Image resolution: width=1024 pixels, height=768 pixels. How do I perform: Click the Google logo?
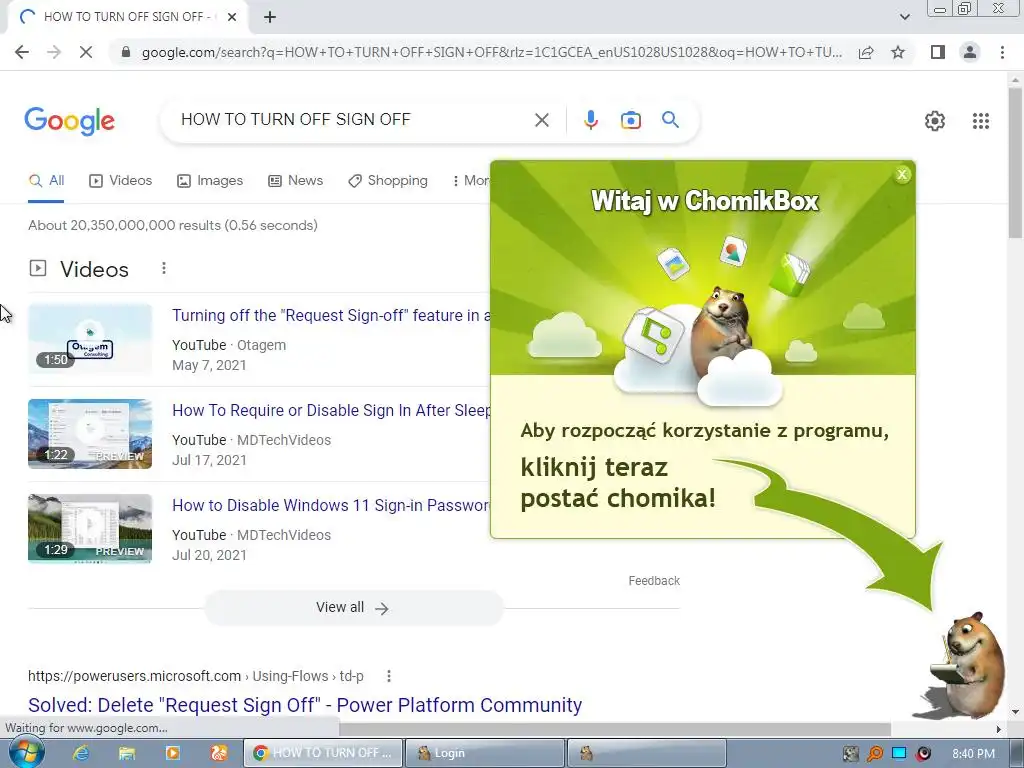pyautogui.click(x=69, y=121)
